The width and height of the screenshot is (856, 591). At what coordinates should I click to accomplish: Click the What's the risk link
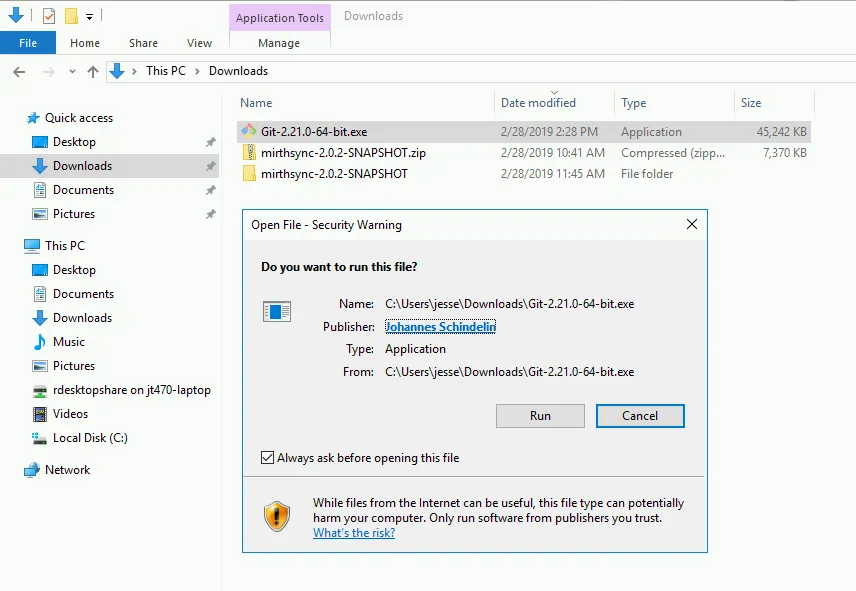pyautogui.click(x=354, y=533)
